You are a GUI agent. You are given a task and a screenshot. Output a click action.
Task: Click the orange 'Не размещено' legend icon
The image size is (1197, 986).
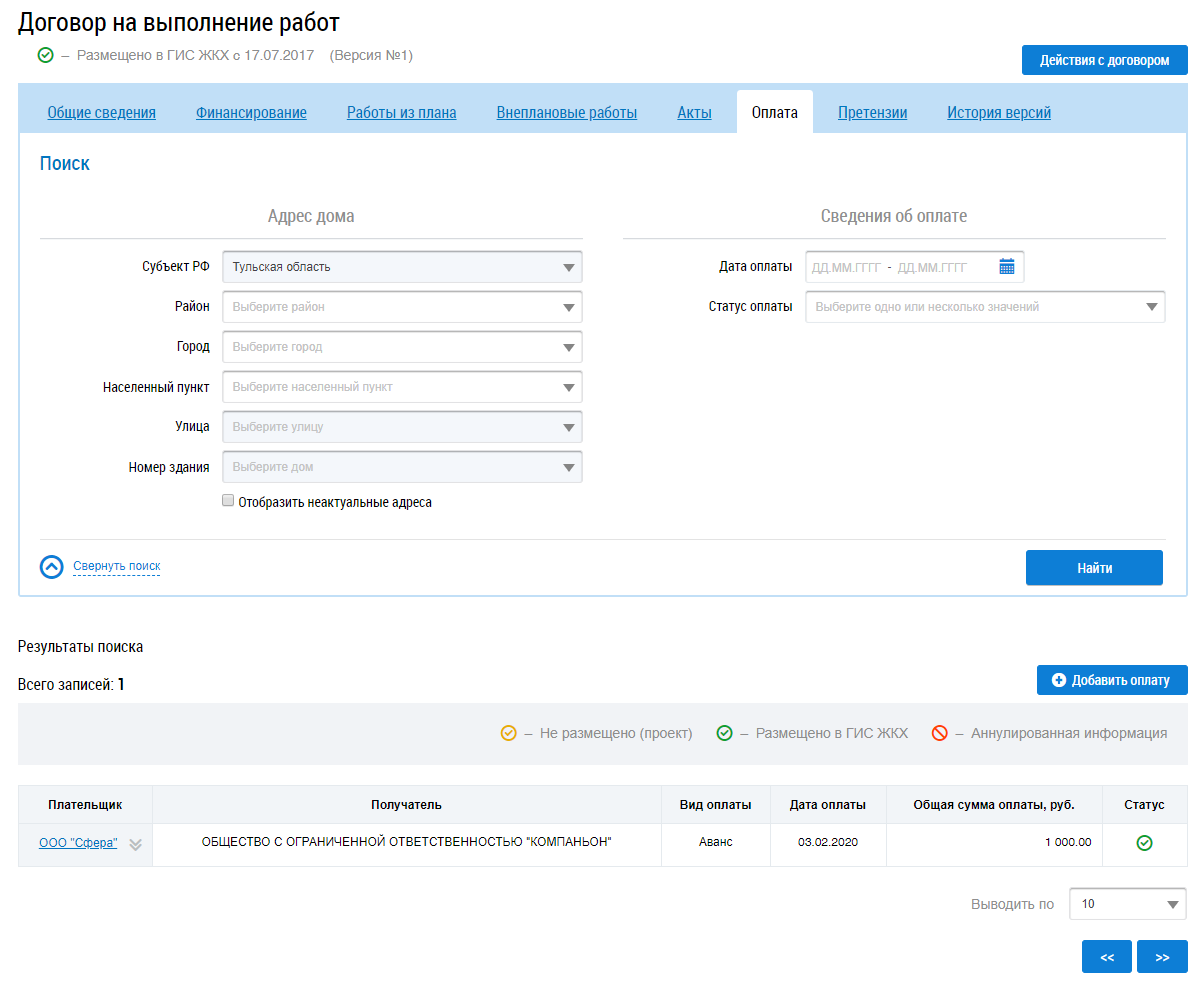click(x=508, y=733)
